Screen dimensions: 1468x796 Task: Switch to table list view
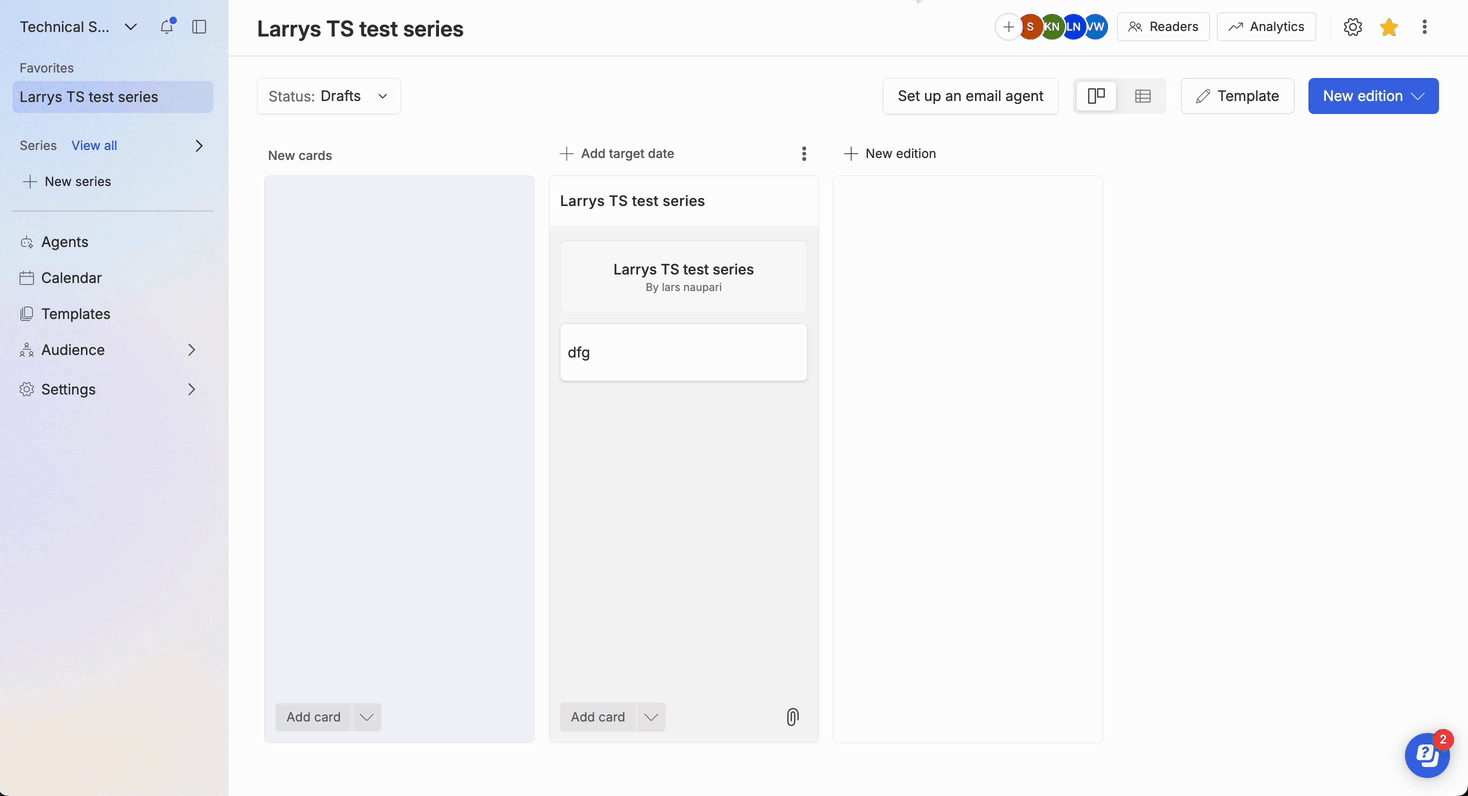[x=1143, y=96]
